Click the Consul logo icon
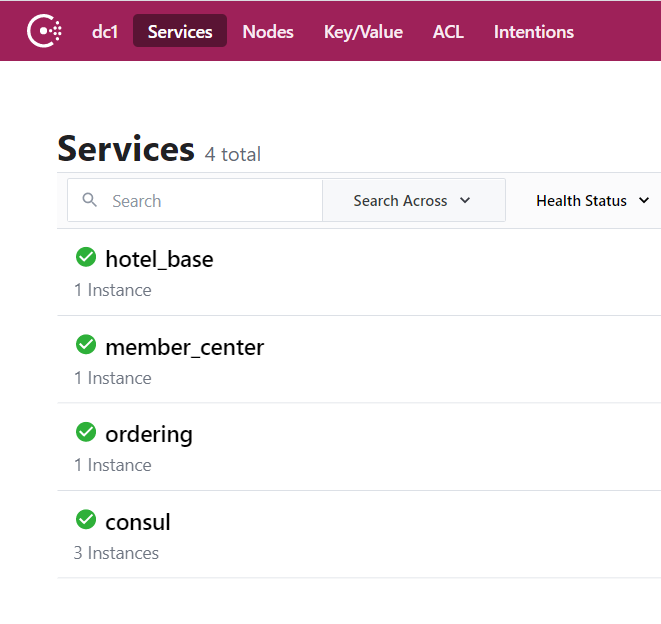 pyautogui.click(x=44, y=31)
